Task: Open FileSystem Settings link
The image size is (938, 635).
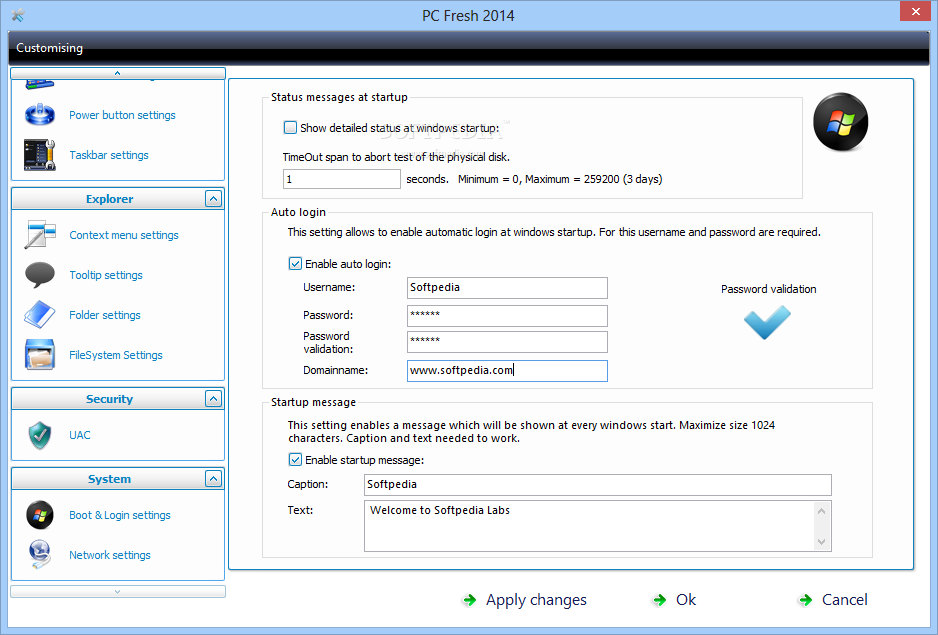Action: [x=115, y=355]
